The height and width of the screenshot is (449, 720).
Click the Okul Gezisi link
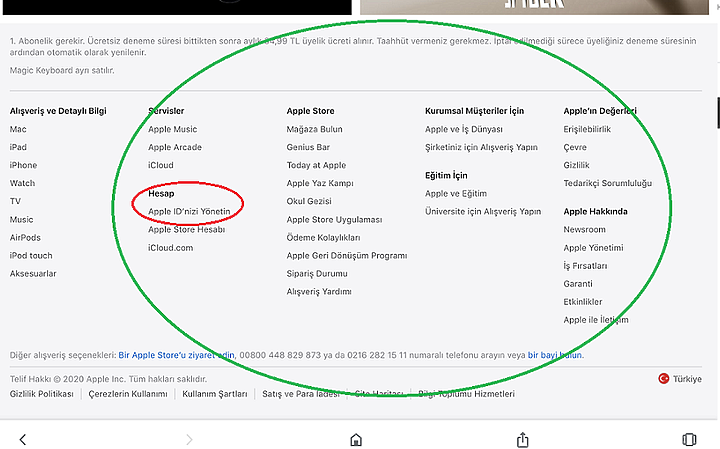point(309,201)
